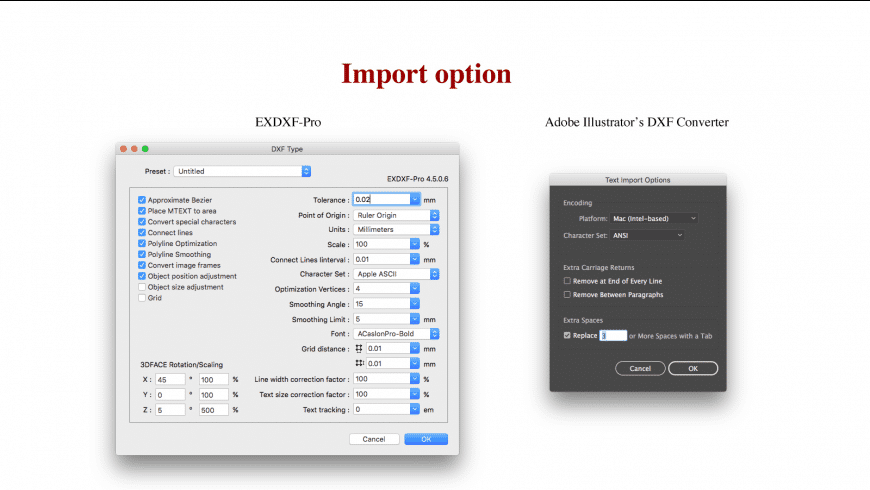Click the EXDXF-Pro heading text
870x490 pixels.
point(288,122)
